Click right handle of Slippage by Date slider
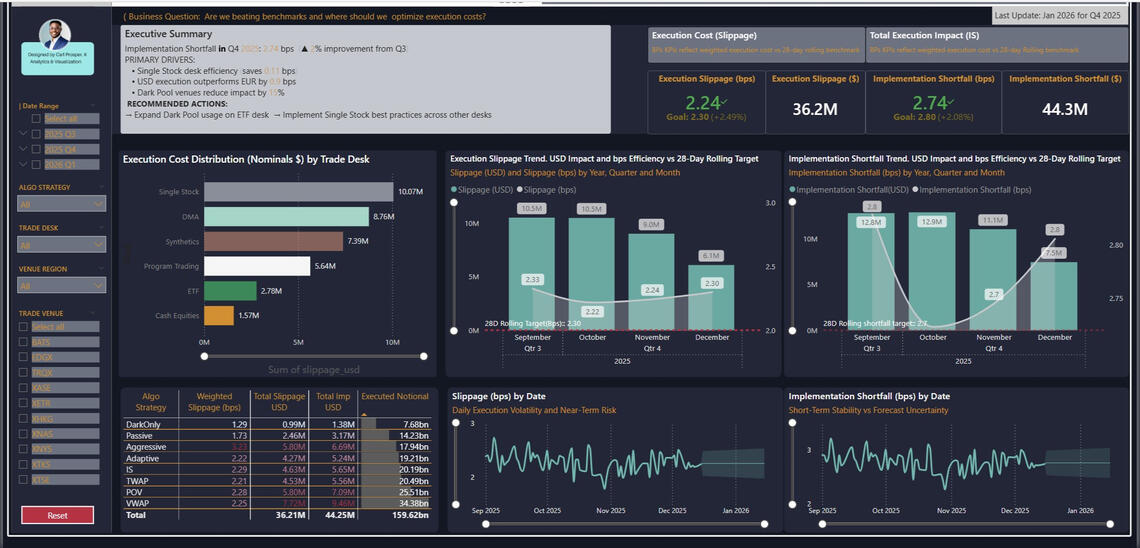 click(x=764, y=523)
